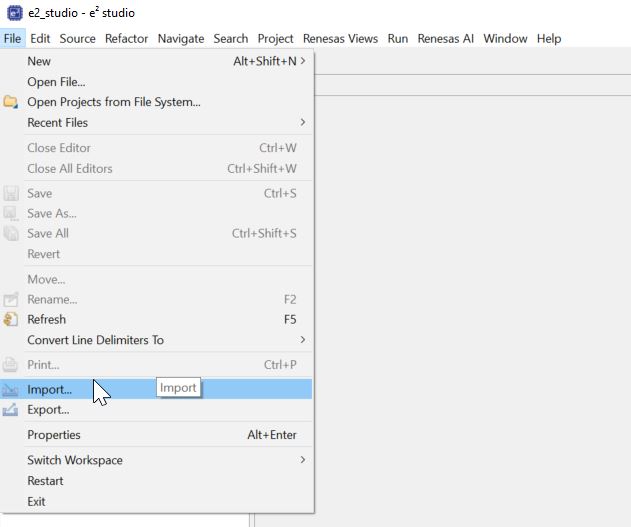Click the Switch Workspace entry label

75,460
